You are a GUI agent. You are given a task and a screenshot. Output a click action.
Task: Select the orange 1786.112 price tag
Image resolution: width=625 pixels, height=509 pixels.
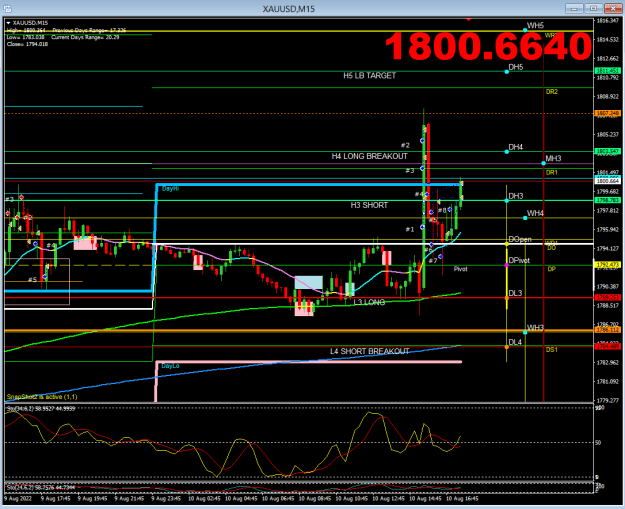[x=608, y=330]
